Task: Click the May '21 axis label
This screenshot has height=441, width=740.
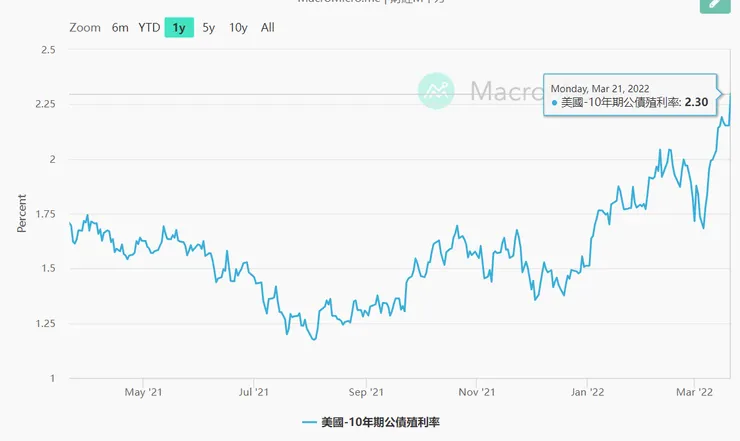Action: [x=143, y=392]
